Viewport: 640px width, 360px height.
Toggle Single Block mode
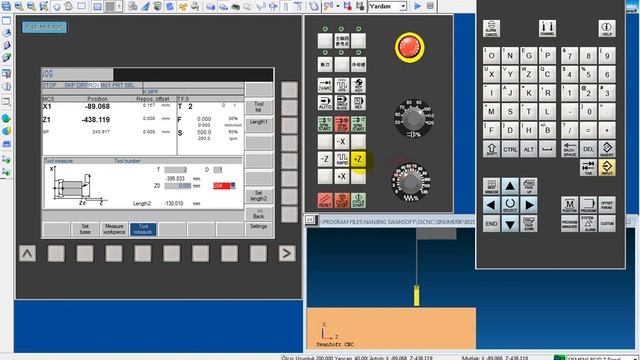coord(342,102)
